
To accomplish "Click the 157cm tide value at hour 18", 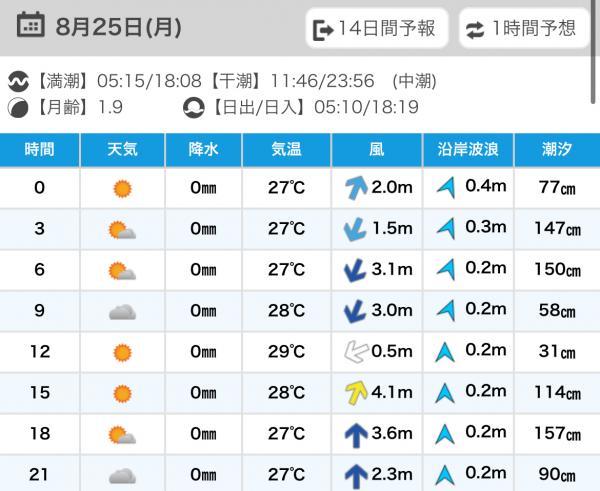I will 558,434.
